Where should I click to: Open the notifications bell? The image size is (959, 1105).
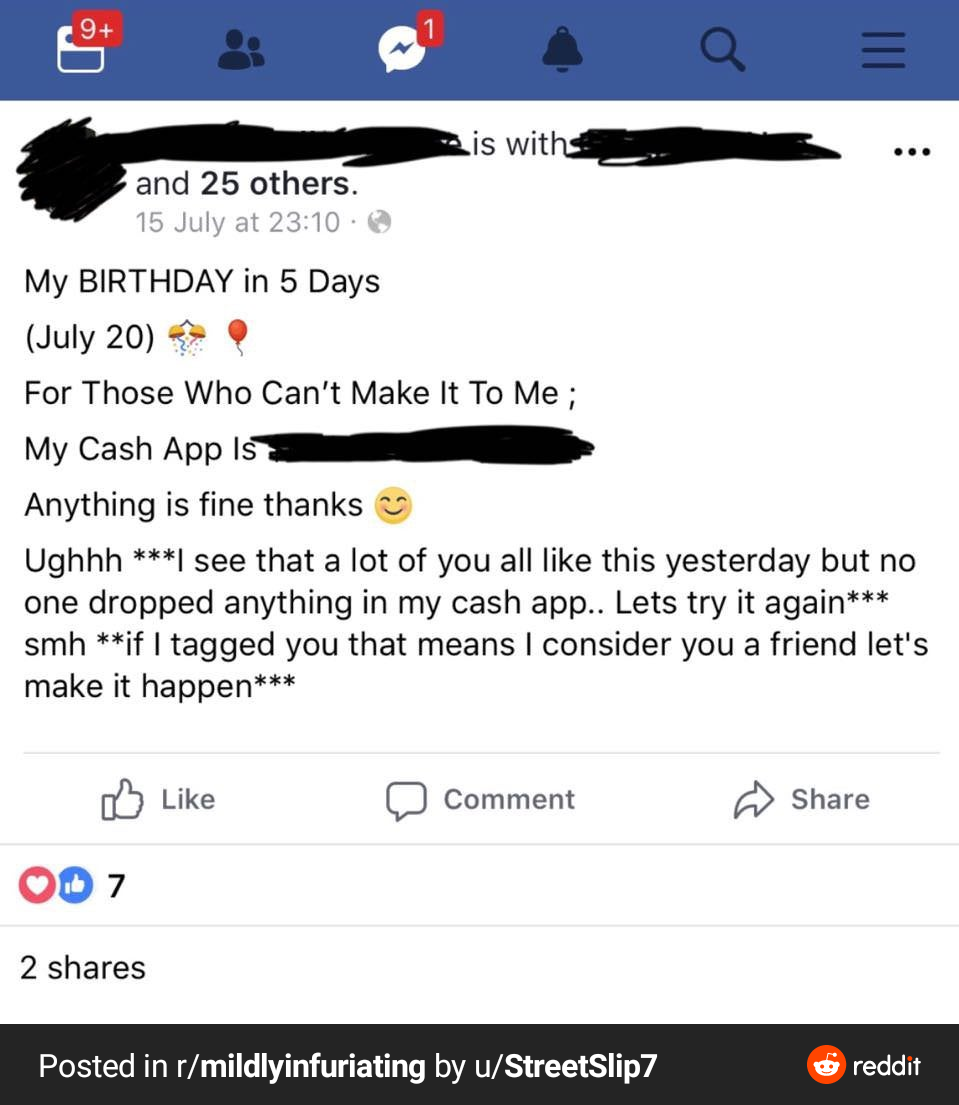coord(562,49)
